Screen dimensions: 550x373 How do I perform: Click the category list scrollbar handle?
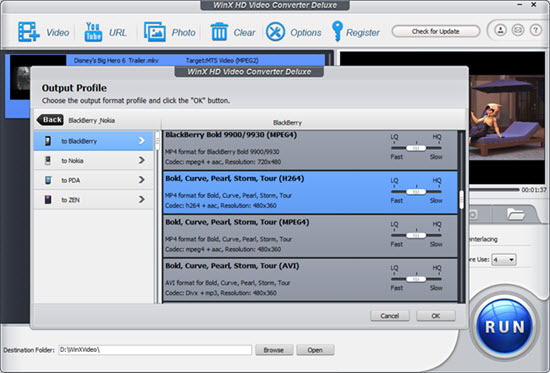(157, 141)
